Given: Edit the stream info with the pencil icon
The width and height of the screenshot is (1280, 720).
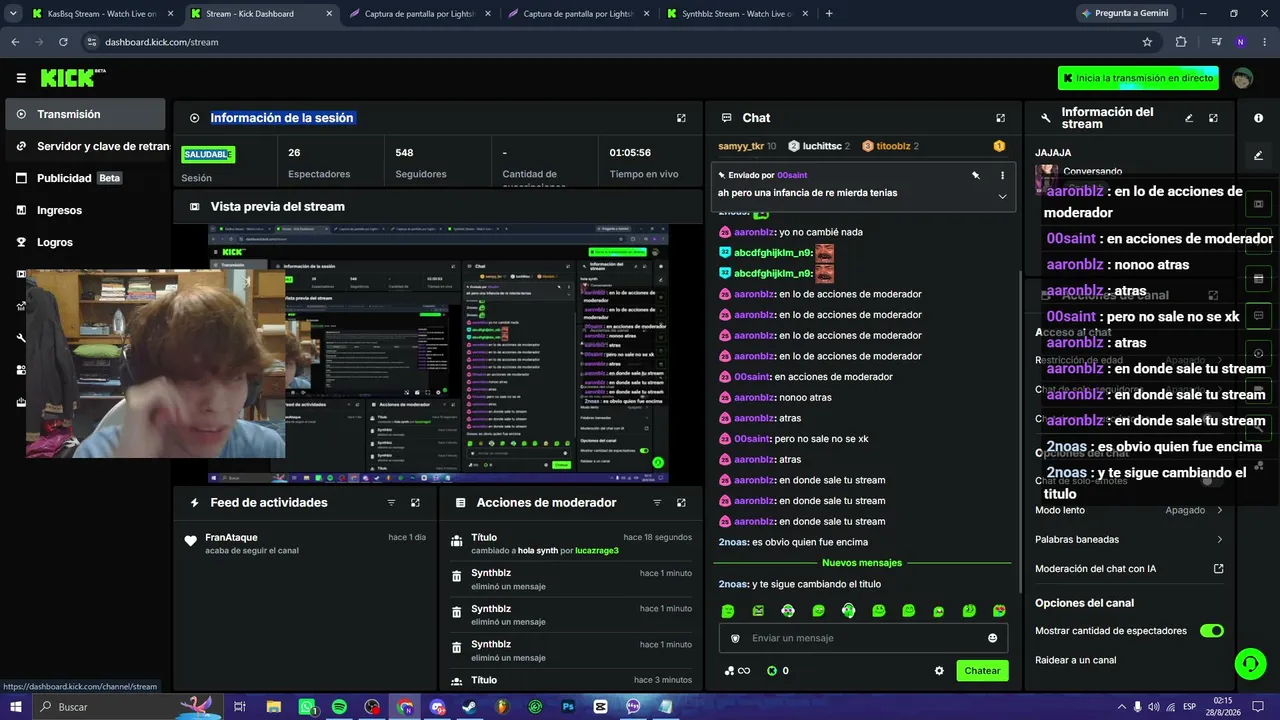Looking at the screenshot, I should [x=1189, y=118].
